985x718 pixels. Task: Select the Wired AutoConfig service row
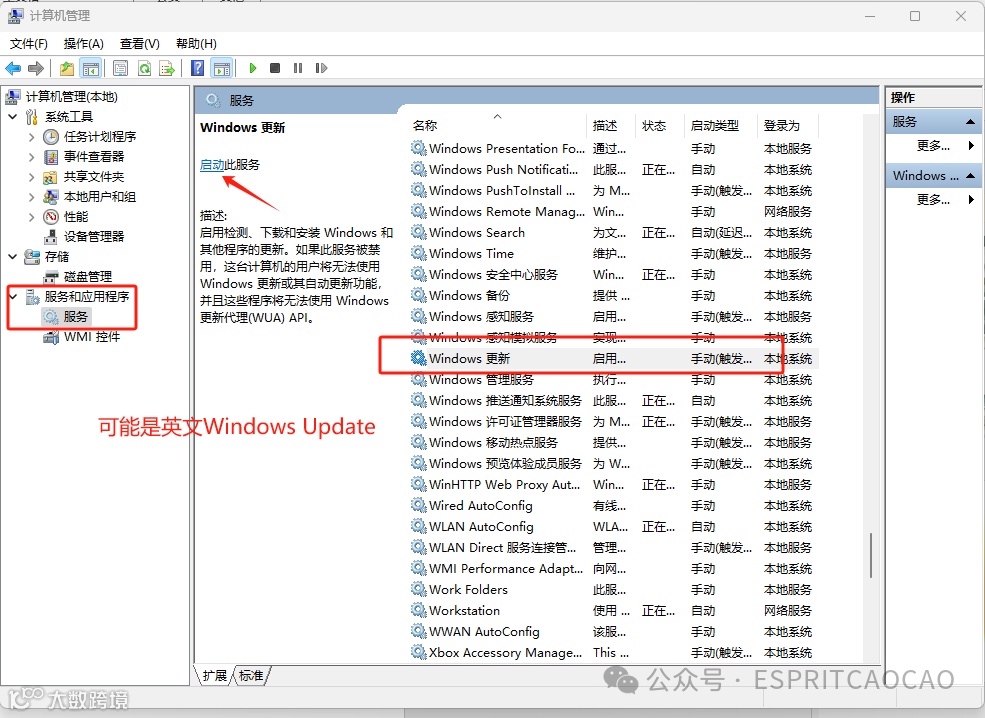coord(614,506)
